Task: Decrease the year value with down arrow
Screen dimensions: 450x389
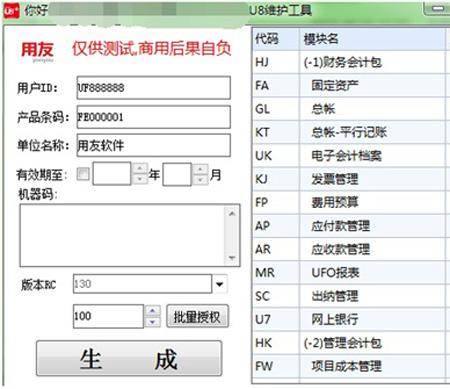Action: tap(140, 179)
